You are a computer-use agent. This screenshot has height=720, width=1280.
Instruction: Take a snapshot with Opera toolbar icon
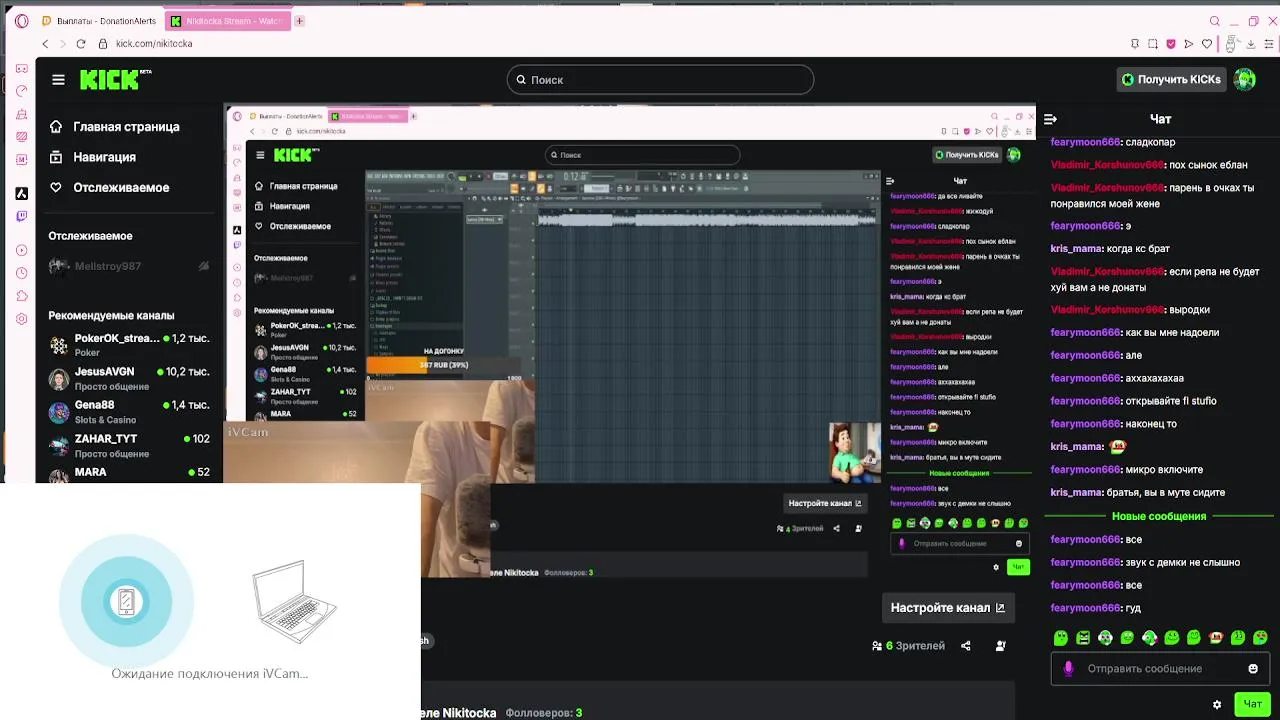(x=1153, y=44)
